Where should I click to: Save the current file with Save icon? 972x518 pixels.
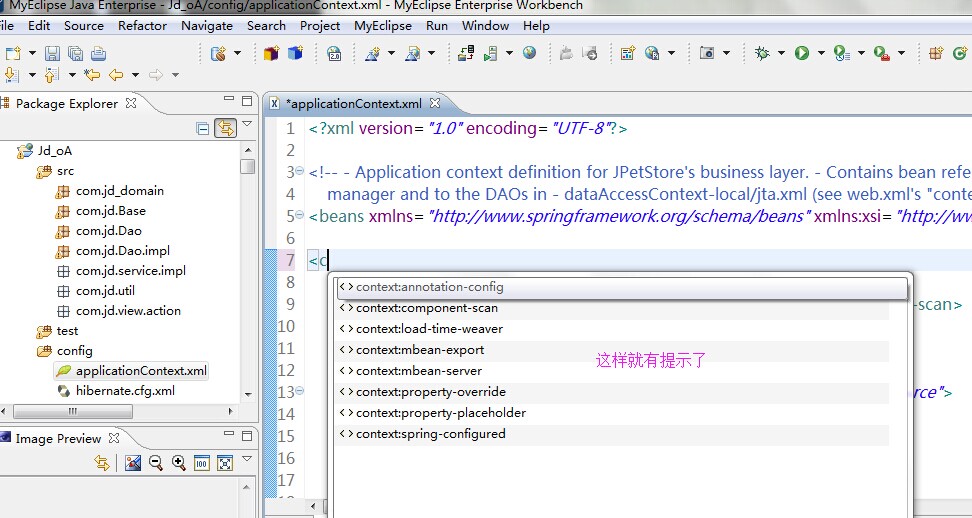coord(53,53)
